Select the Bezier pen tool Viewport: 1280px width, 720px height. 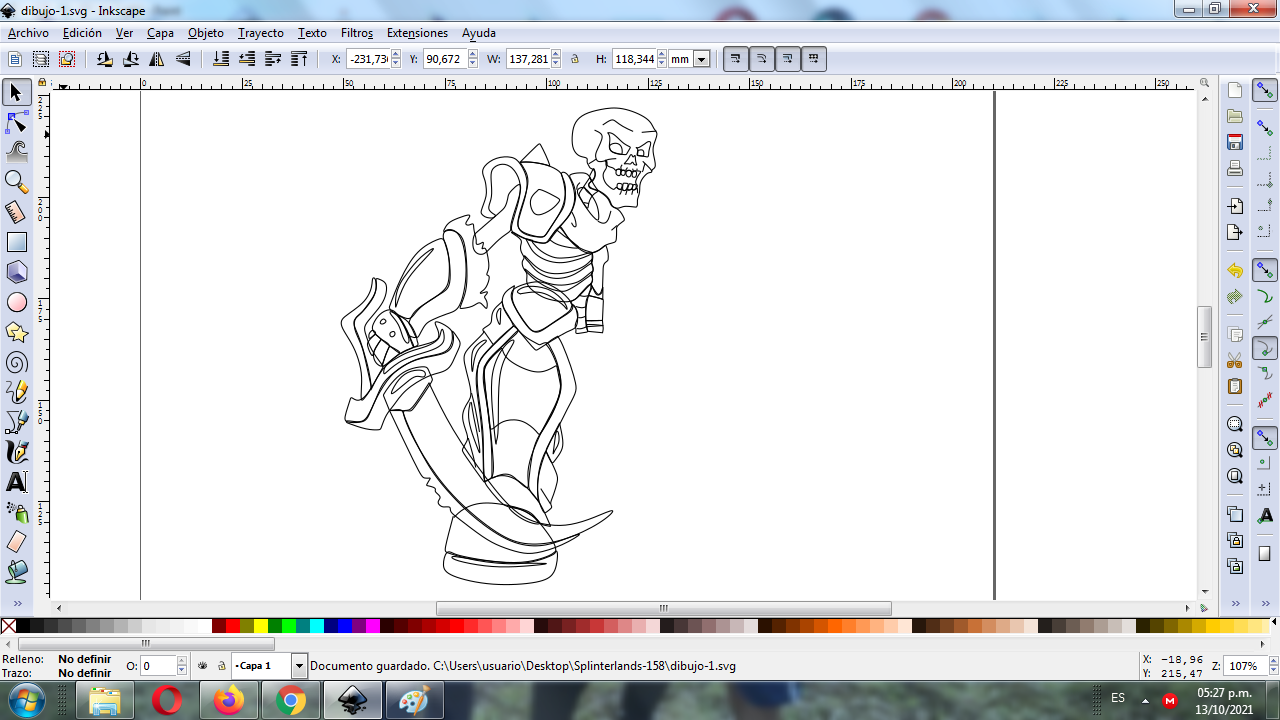click(x=16, y=422)
